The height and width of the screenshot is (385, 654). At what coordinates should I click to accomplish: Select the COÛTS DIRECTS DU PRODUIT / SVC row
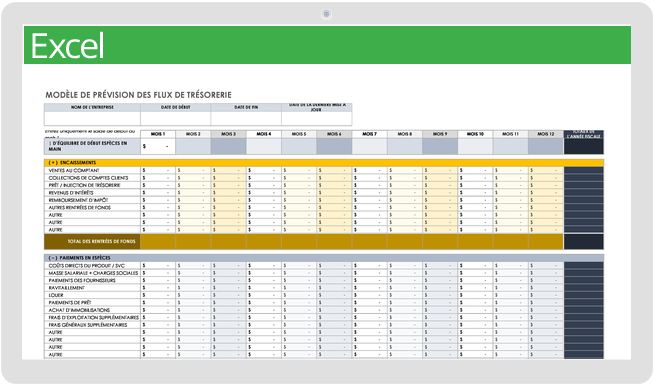click(92, 266)
